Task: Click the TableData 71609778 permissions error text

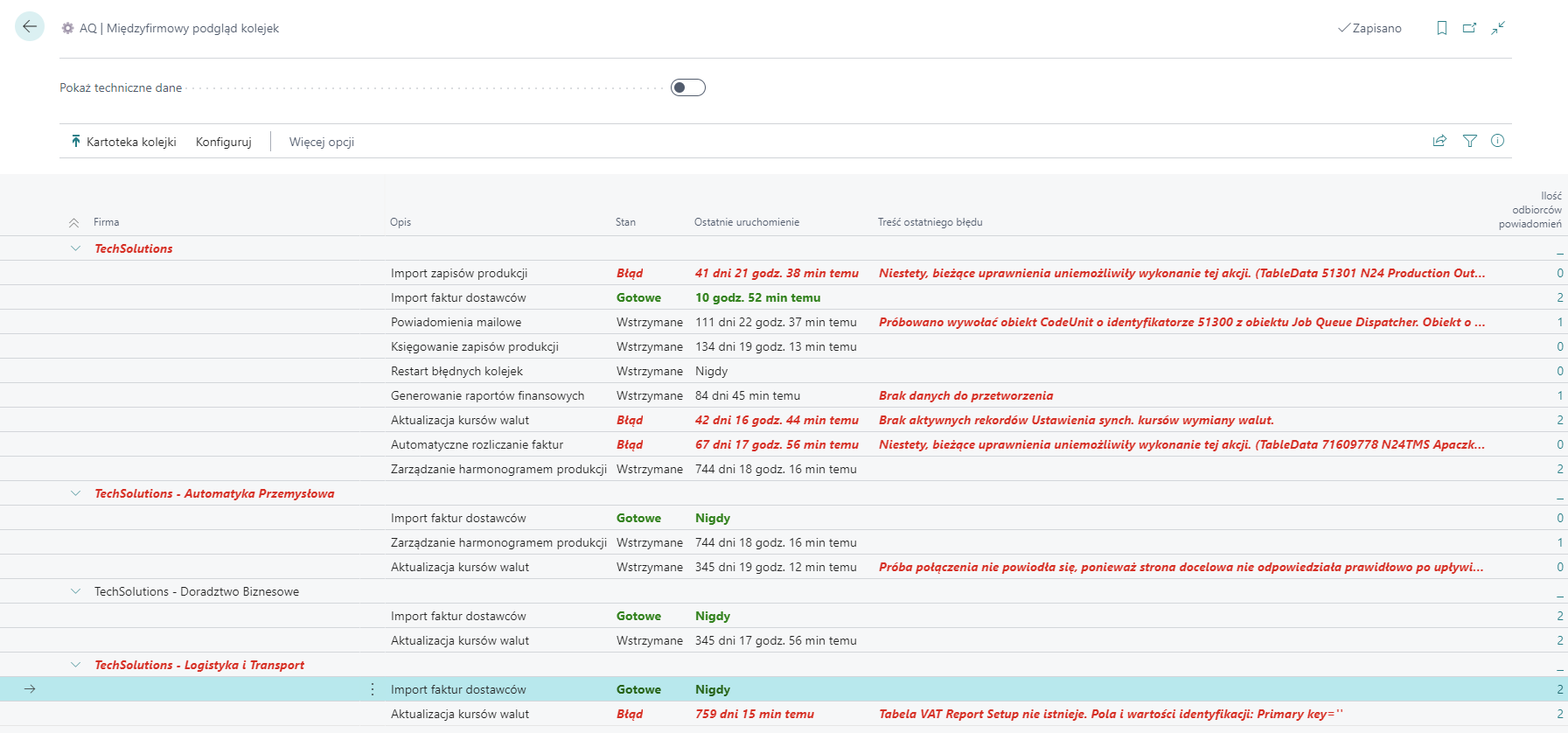Action: tap(1181, 444)
